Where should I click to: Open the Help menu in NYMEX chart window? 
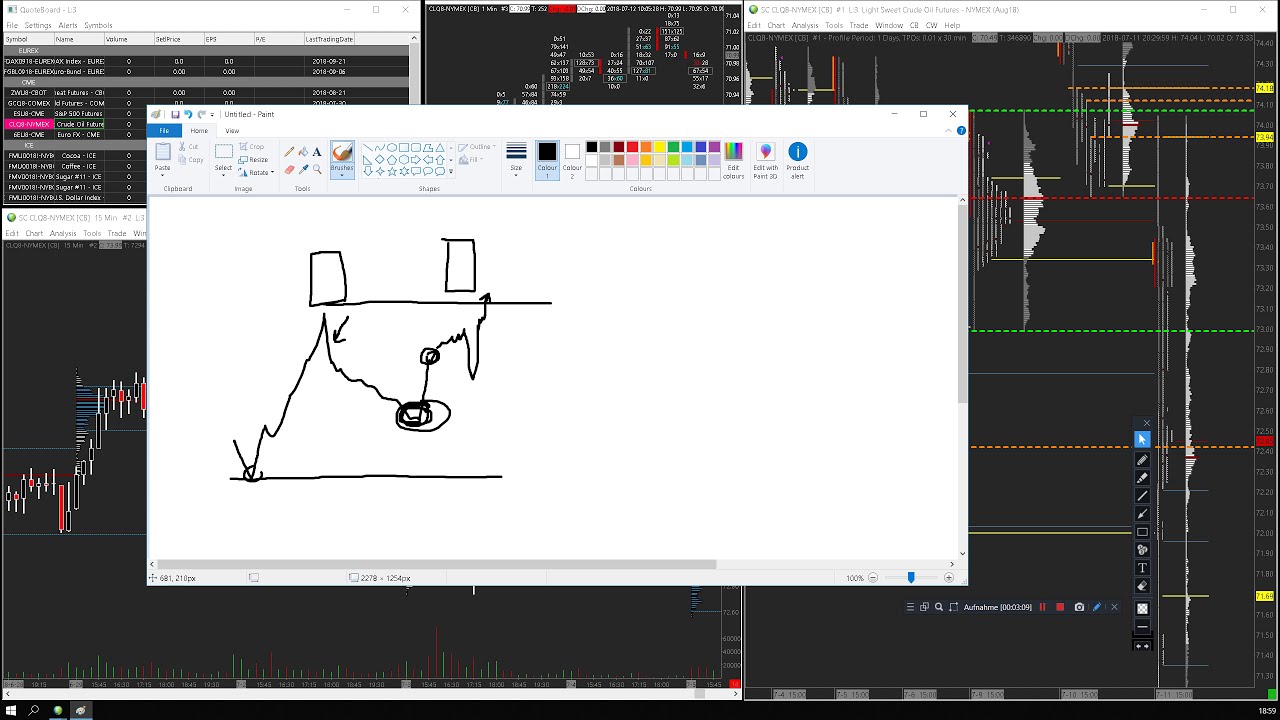pyautogui.click(x=952, y=26)
